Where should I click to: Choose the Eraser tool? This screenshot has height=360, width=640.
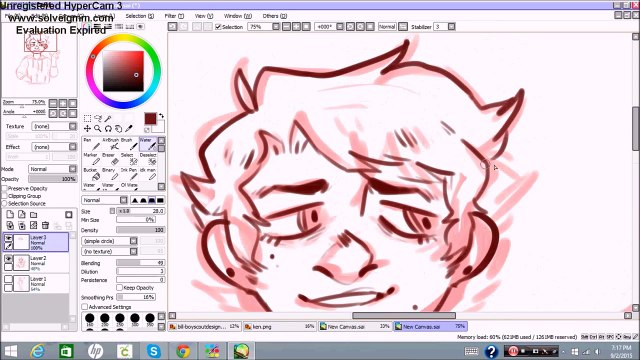coord(111,159)
